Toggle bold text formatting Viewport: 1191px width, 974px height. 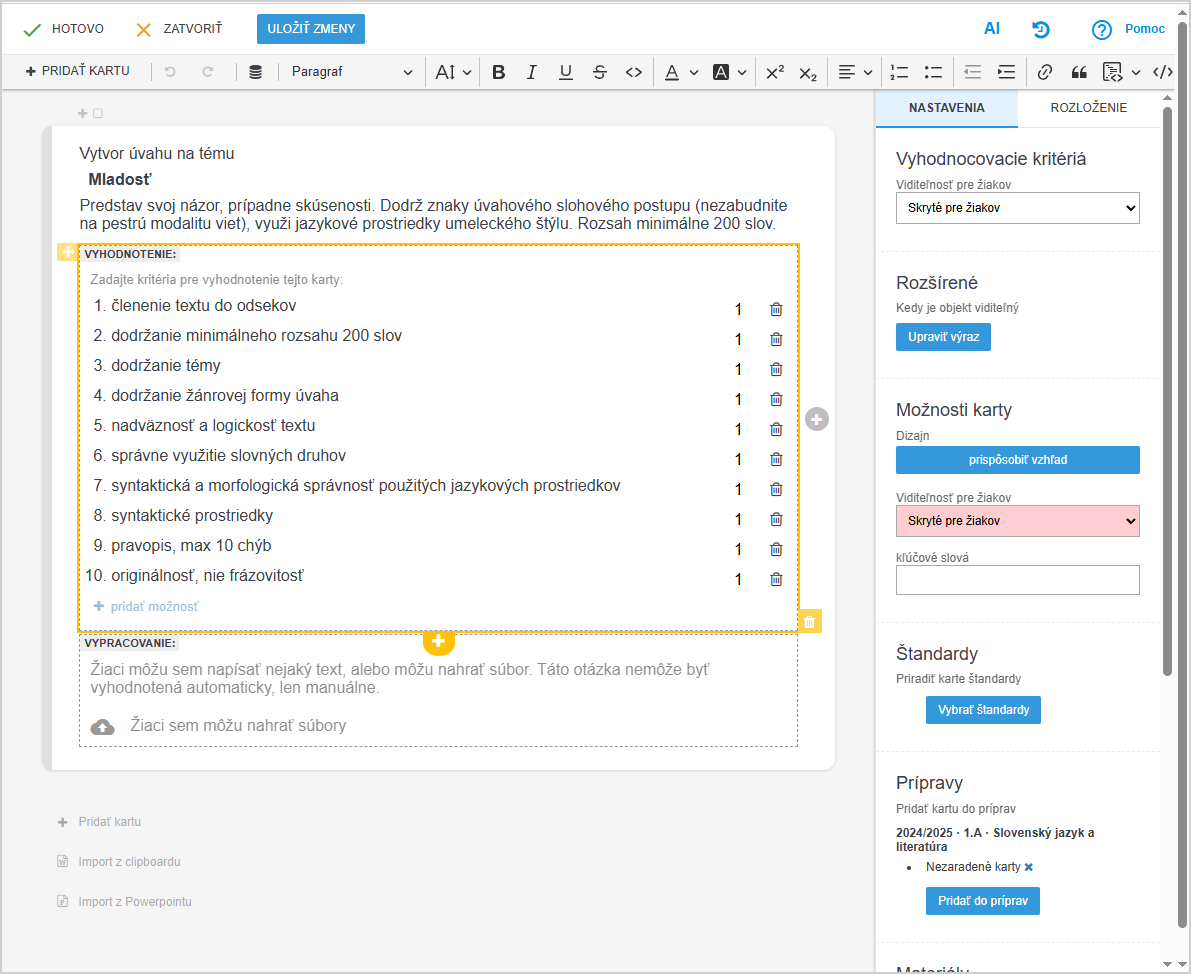point(499,72)
